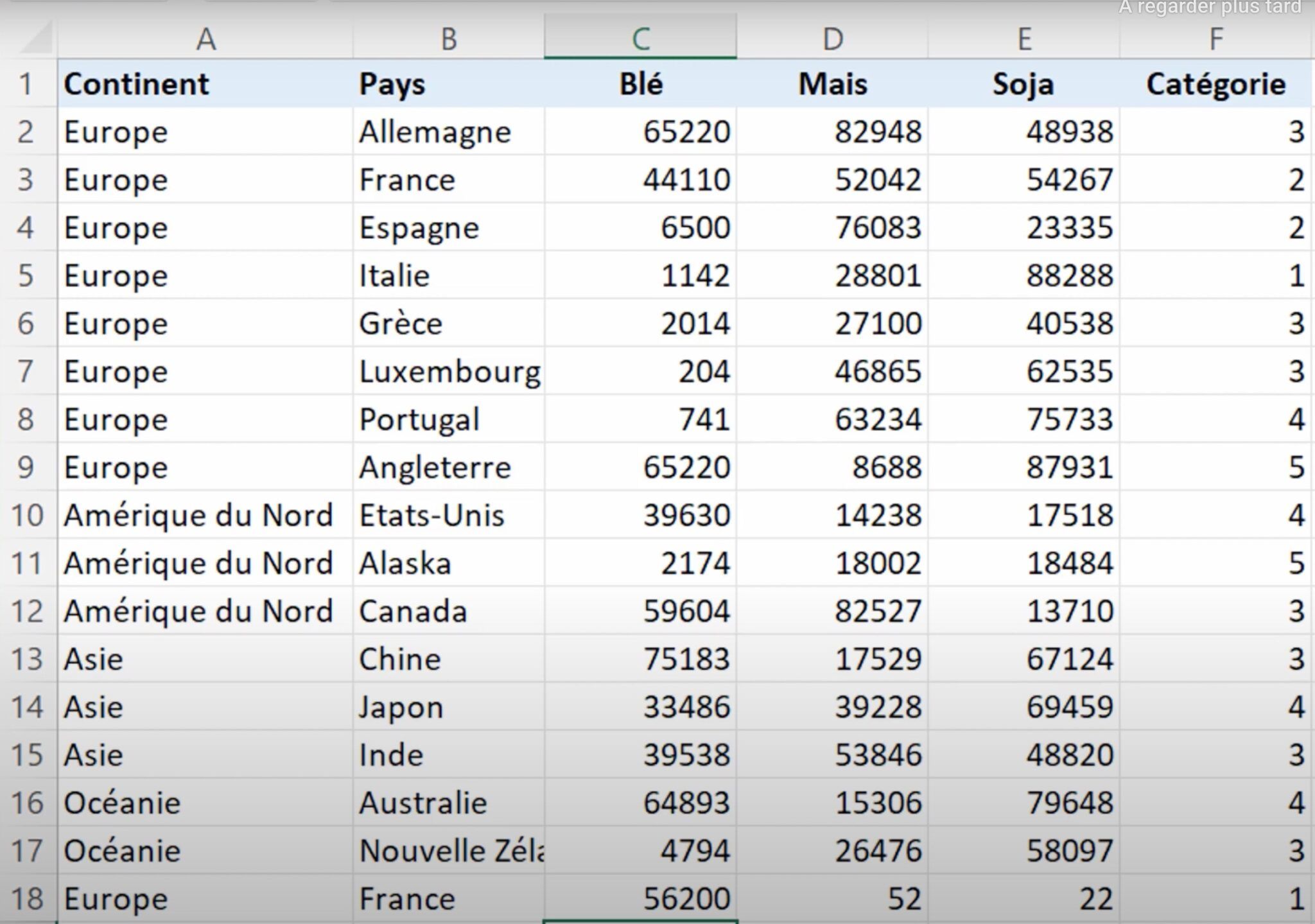Screen dimensions: 1315x924
Task: Click row number 1 to select header row
Action: (27, 83)
